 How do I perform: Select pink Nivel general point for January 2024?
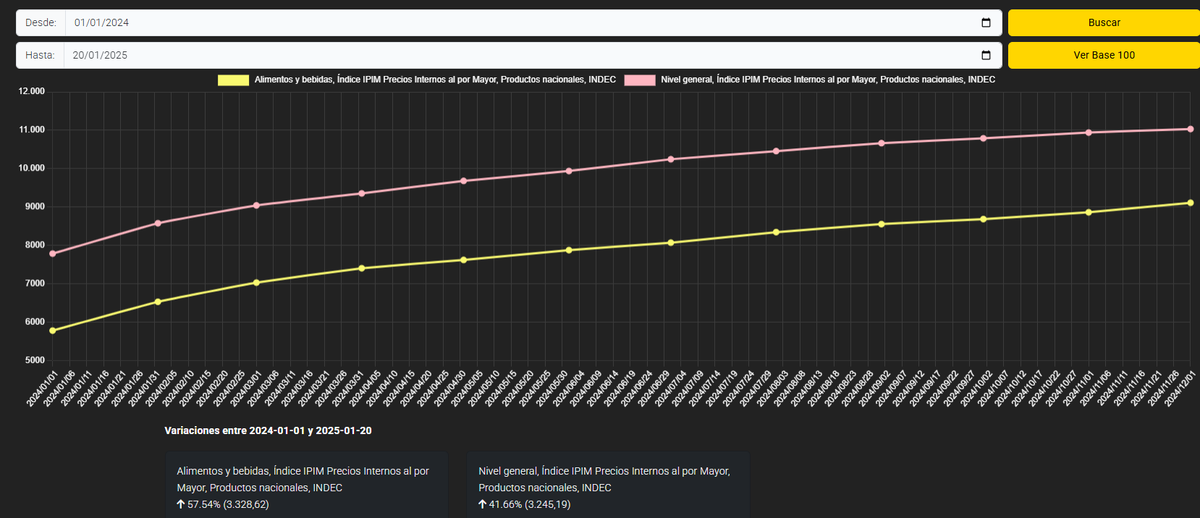click(52, 253)
